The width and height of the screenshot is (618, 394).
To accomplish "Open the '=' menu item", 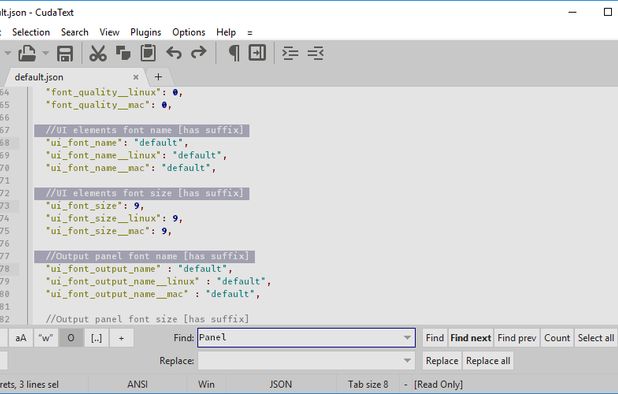I will tap(249, 33).
